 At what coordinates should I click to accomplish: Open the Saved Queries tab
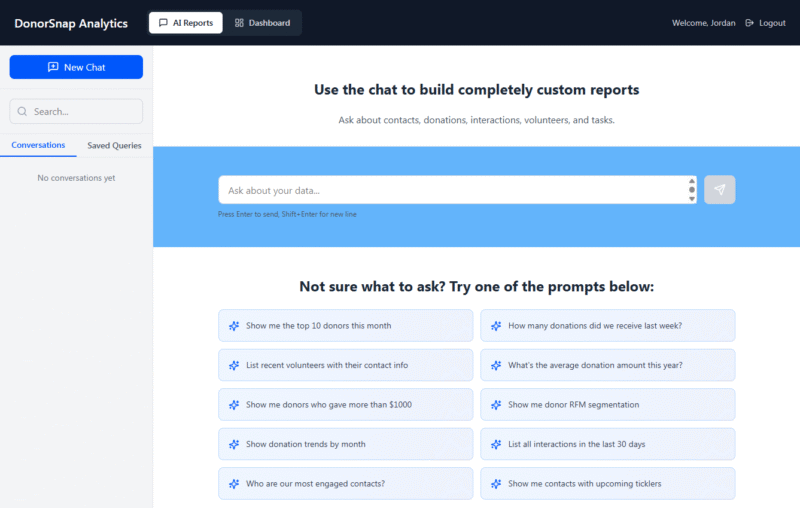[x=114, y=146]
